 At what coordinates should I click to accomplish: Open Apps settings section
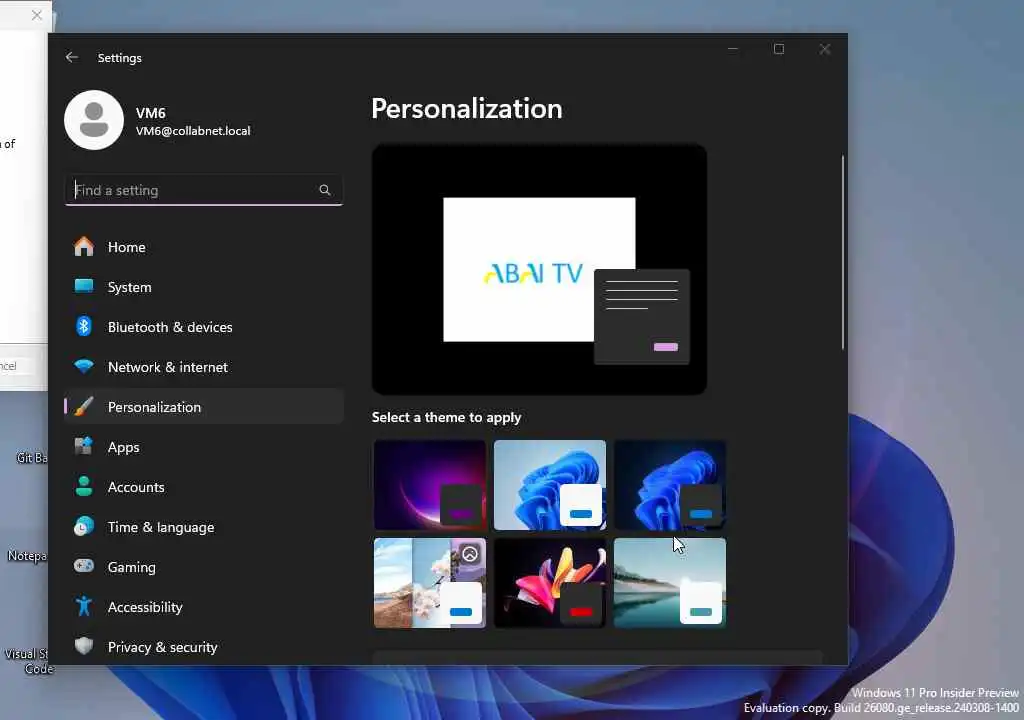[204, 447]
